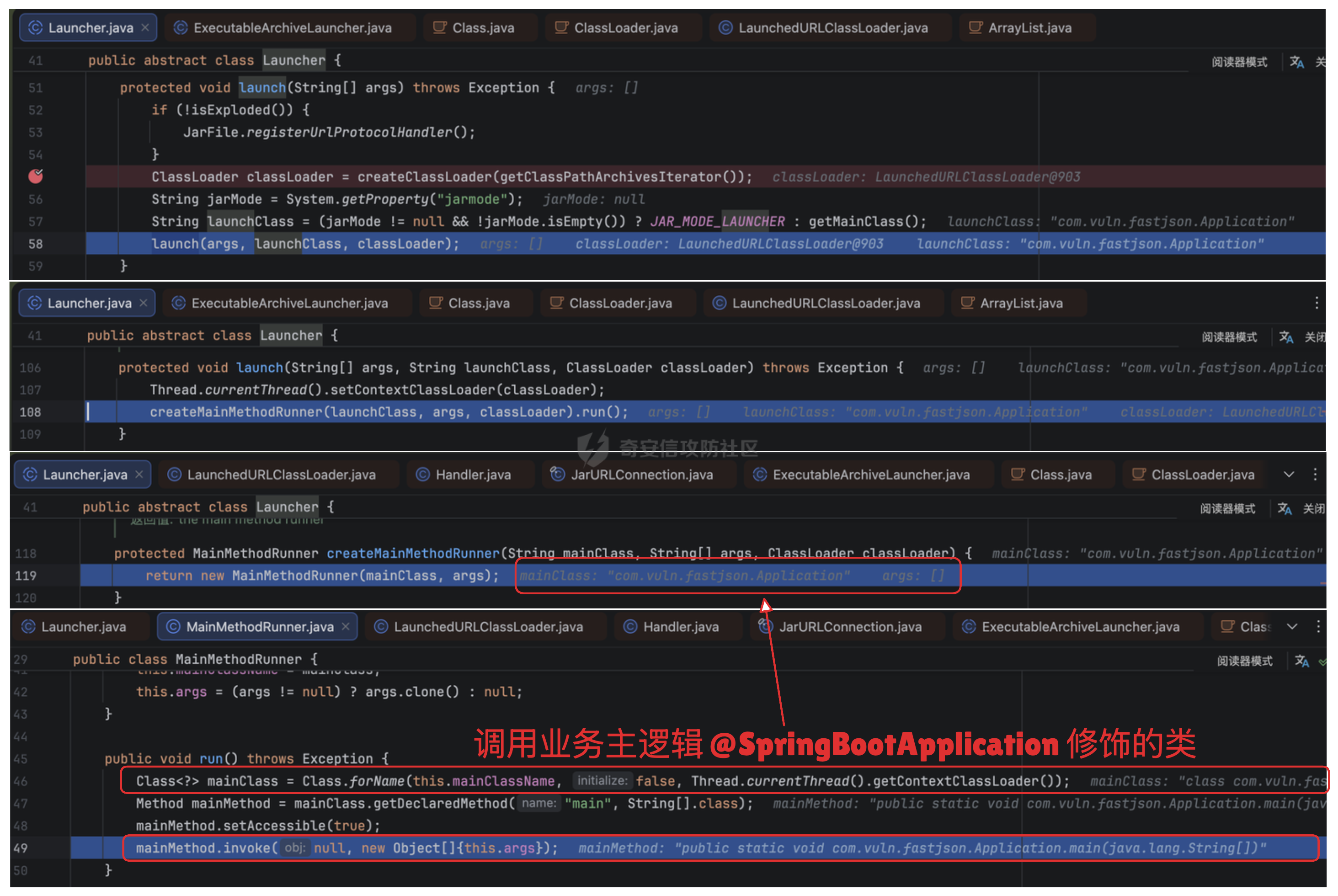Click line number 49 in the gutter

[x=21, y=848]
